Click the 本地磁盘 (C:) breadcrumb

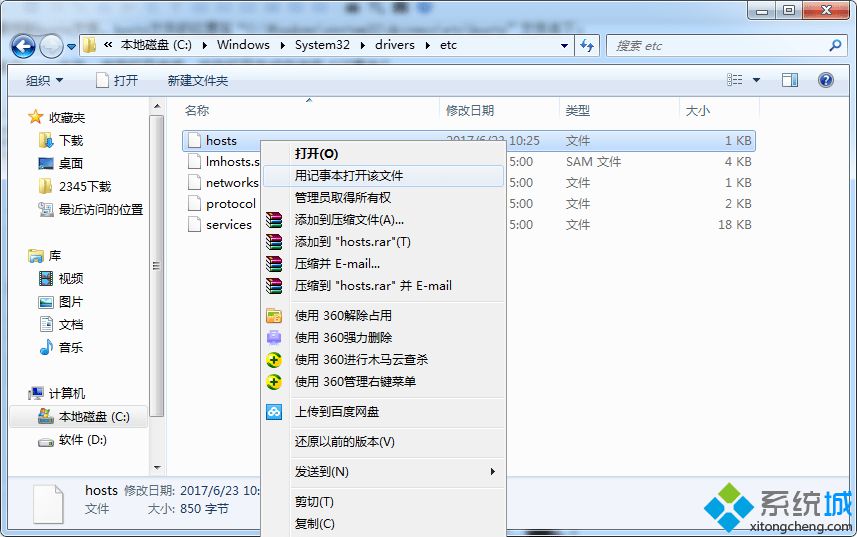156,45
